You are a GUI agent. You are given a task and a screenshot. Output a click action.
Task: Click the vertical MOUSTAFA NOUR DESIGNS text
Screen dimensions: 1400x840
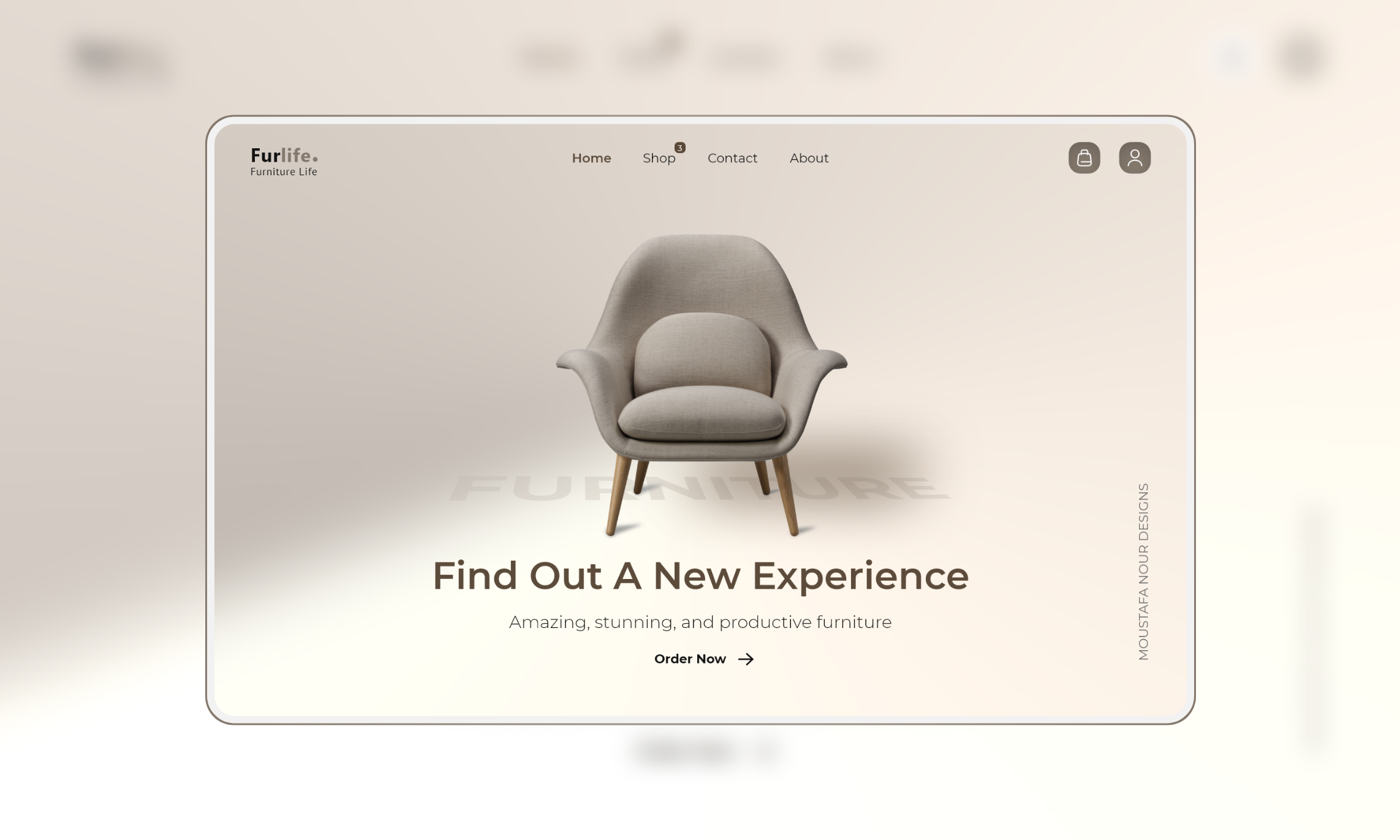click(1143, 572)
